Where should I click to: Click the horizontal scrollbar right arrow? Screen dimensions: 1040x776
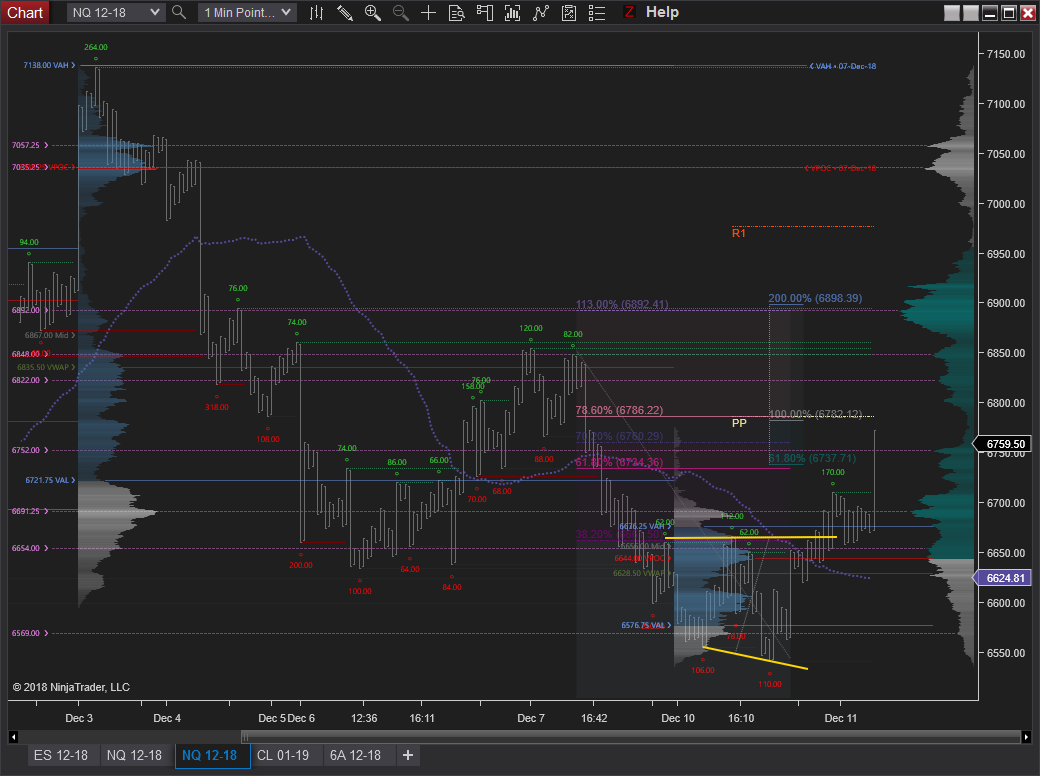1026,737
